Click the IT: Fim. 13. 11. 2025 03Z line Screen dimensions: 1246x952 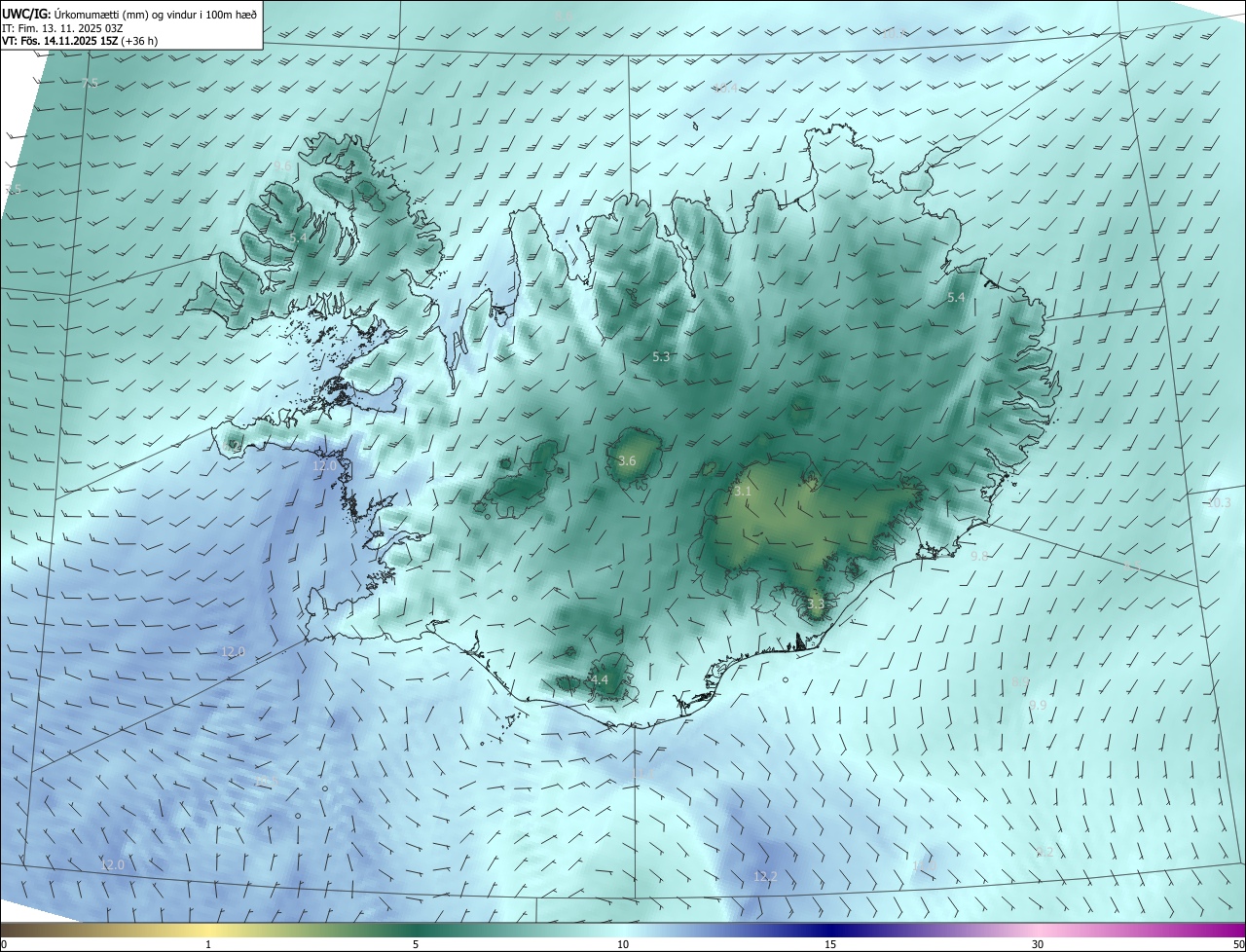pyautogui.click(x=61, y=28)
